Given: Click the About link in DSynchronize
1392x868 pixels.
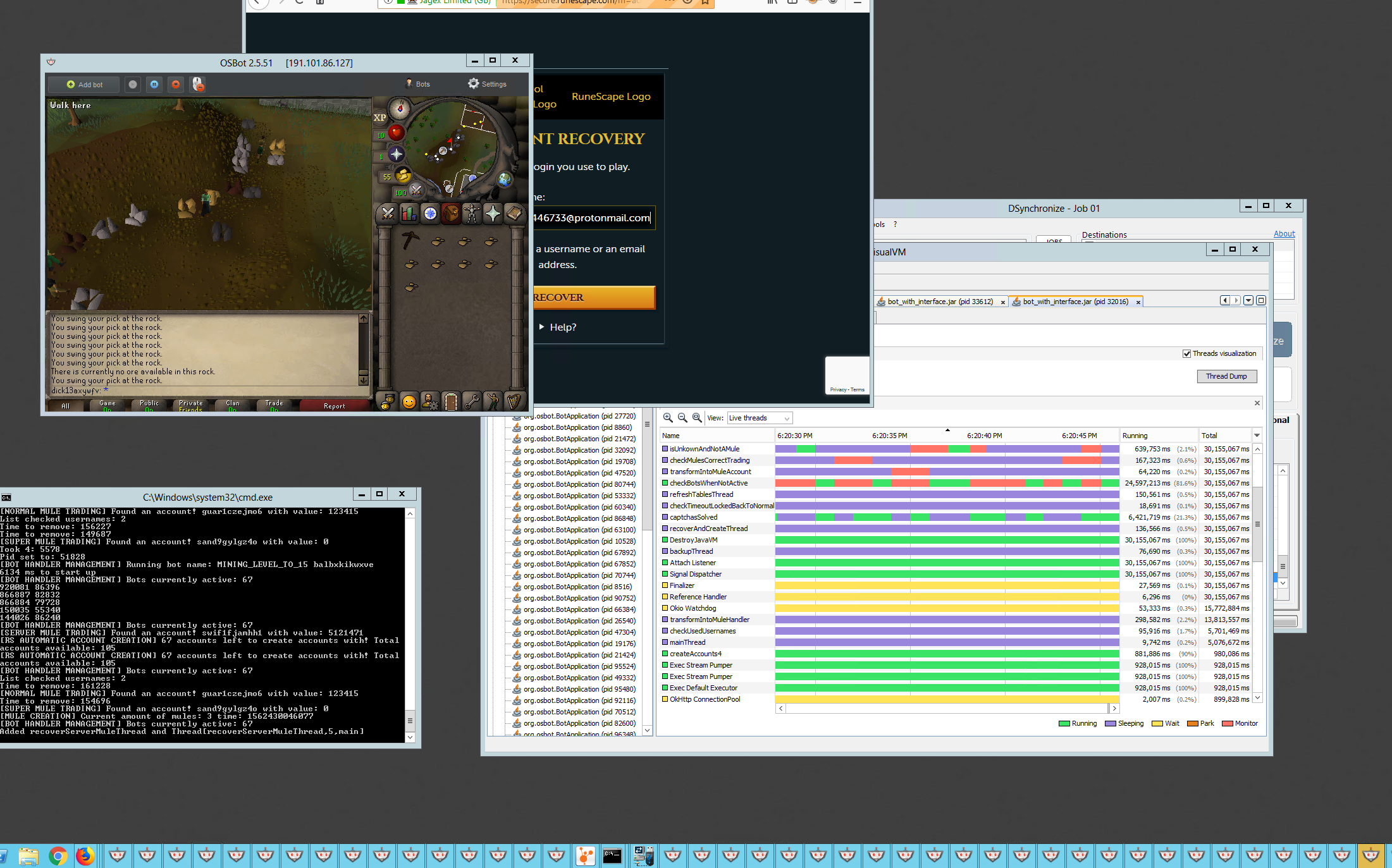Looking at the screenshot, I should (x=1284, y=234).
